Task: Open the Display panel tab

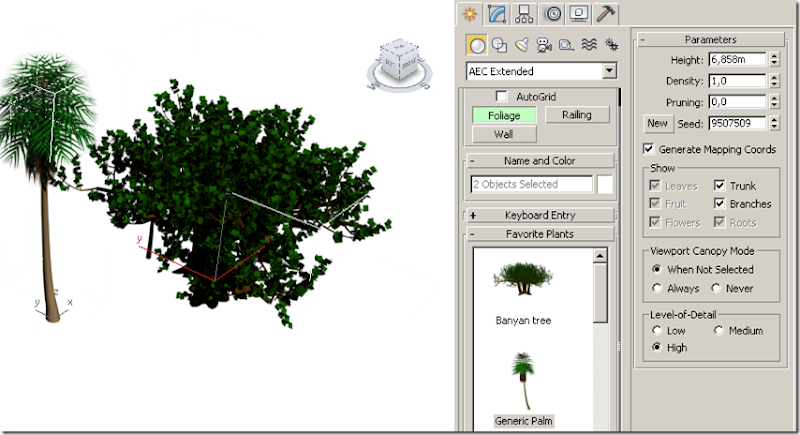Action: click(x=579, y=14)
